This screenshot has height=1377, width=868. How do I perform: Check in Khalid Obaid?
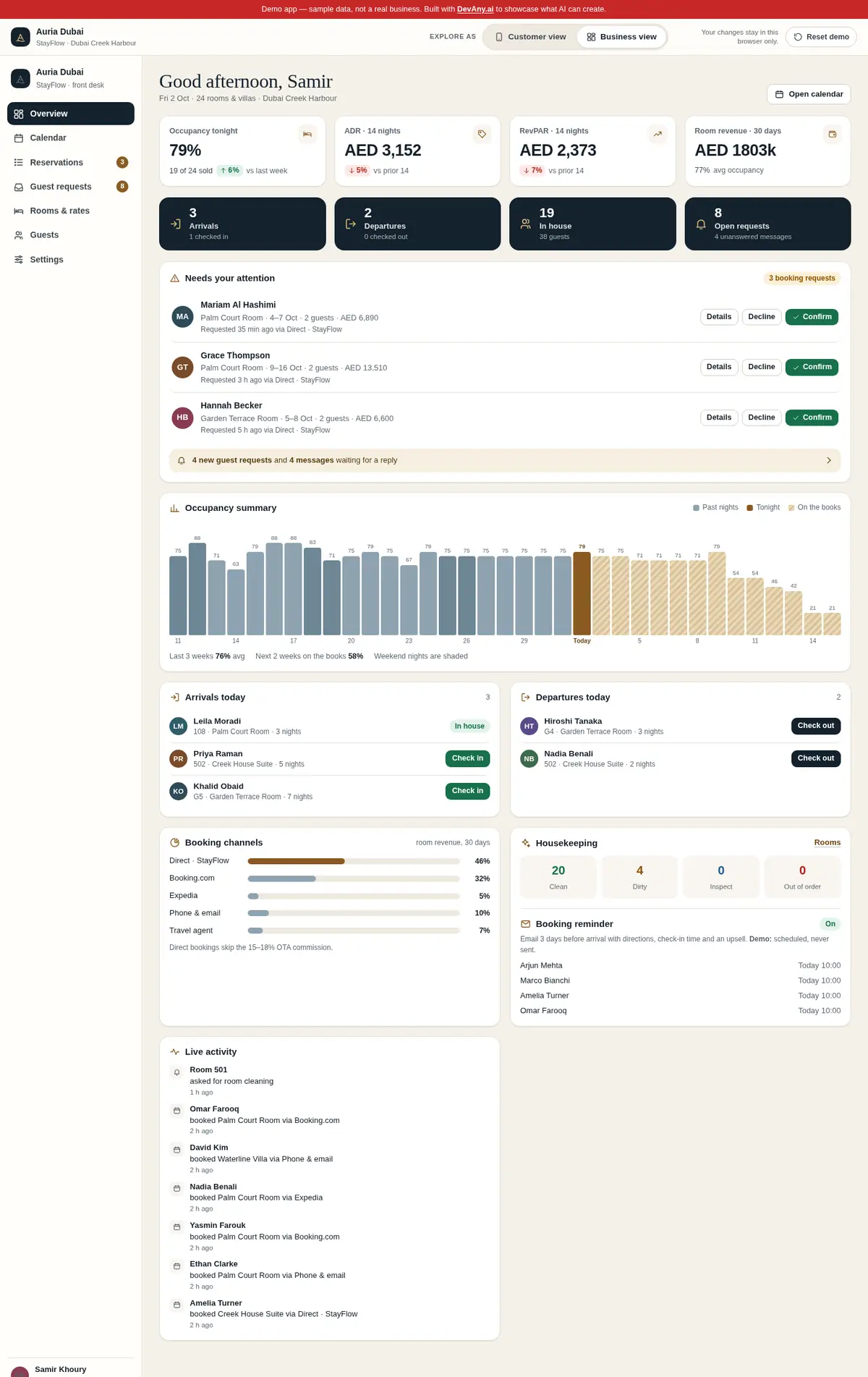467,791
